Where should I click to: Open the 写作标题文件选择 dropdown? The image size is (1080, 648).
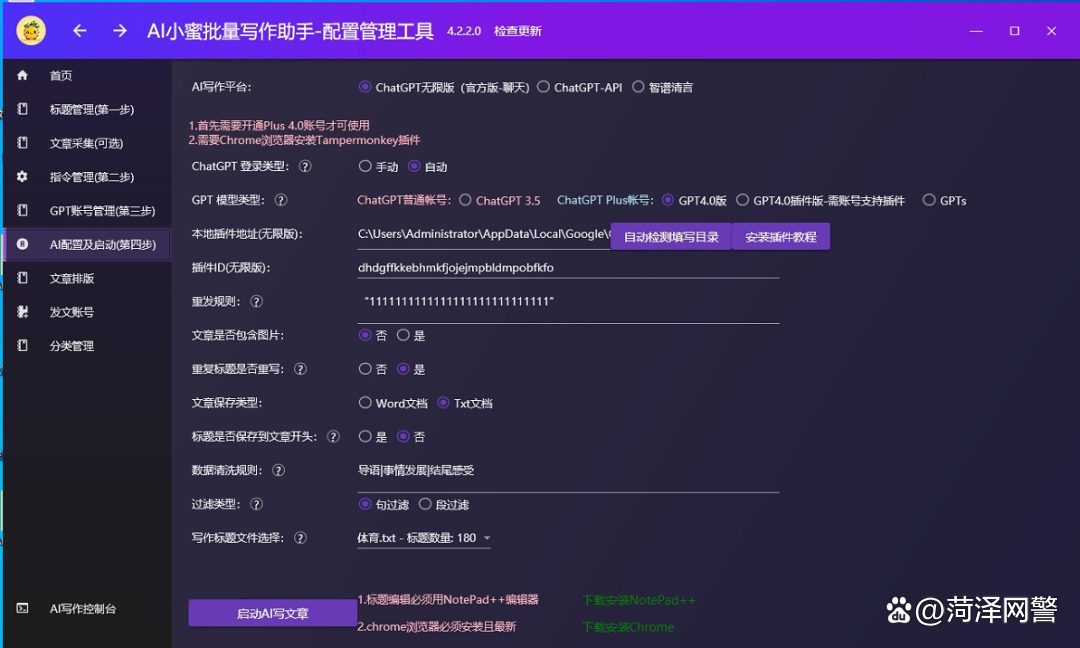click(424, 538)
